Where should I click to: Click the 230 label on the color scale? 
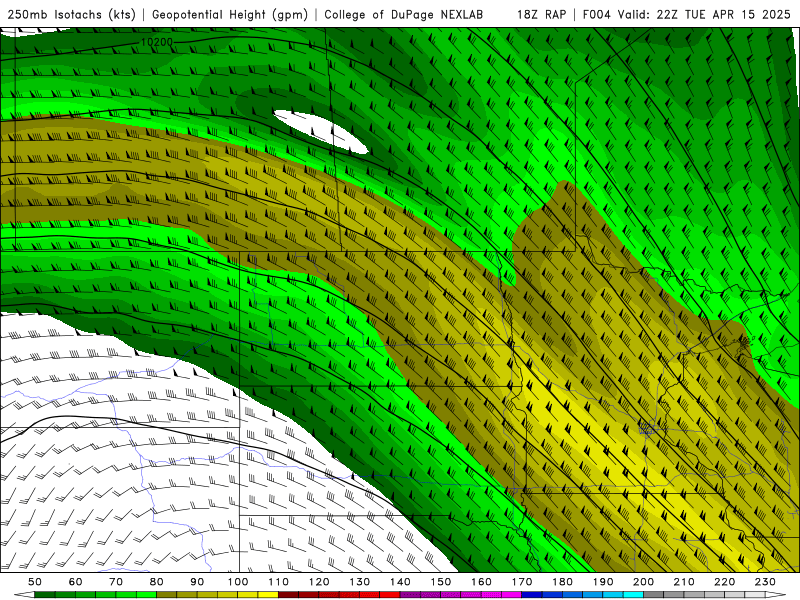(765, 582)
